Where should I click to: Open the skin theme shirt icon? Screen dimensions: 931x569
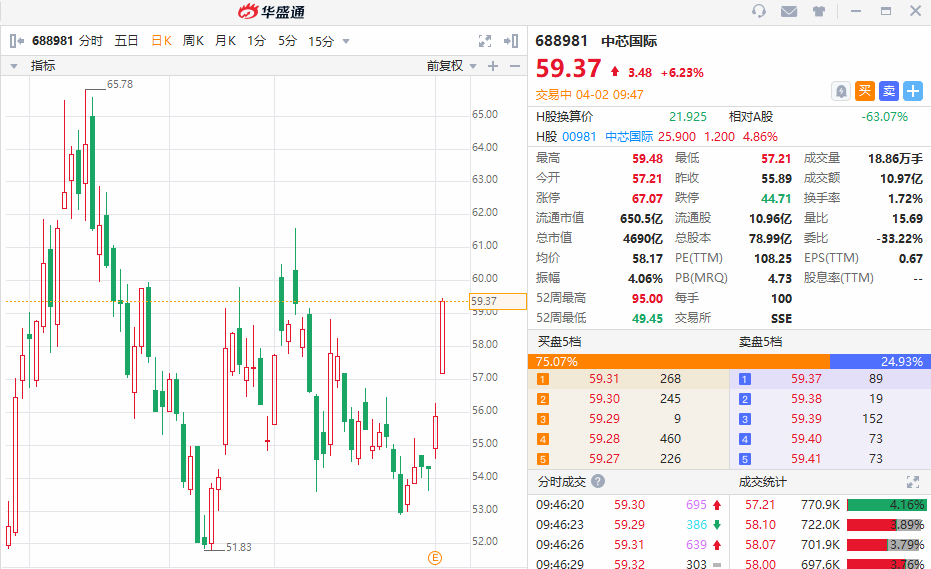819,11
